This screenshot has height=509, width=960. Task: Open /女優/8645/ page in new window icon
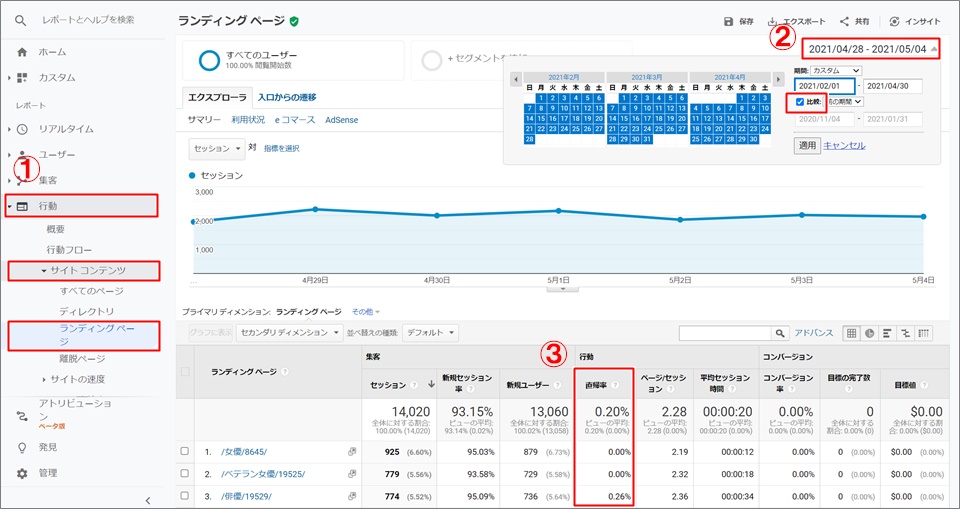352,452
